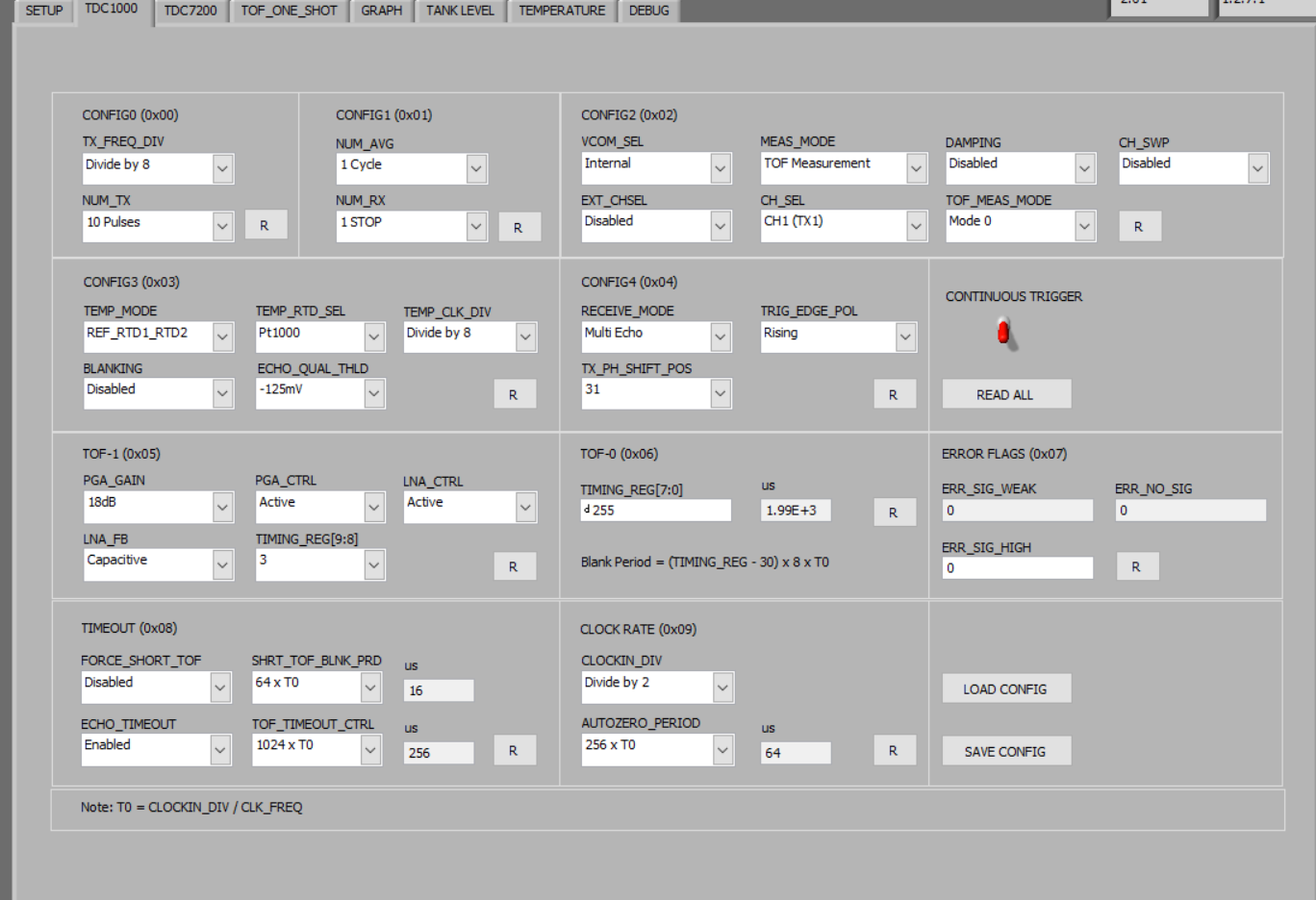Click the R button in TOF-0
Viewport: 1316px width, 900px height.
point(894,512)
